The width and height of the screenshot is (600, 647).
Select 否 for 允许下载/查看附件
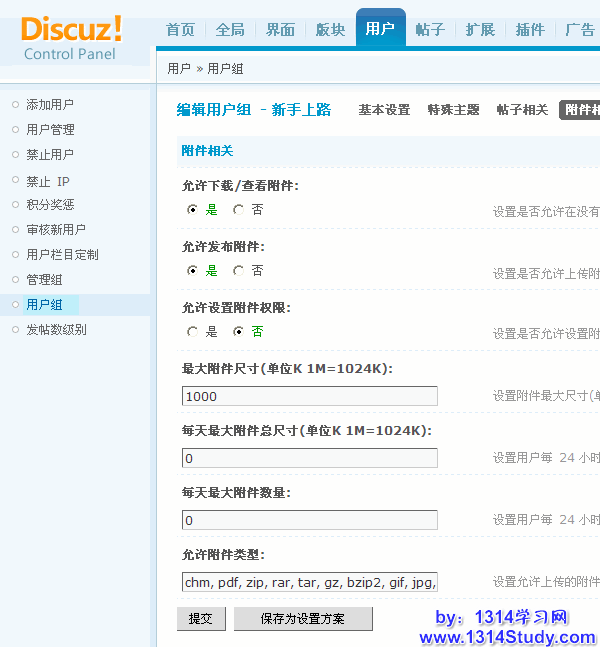(x=238, y=210)
